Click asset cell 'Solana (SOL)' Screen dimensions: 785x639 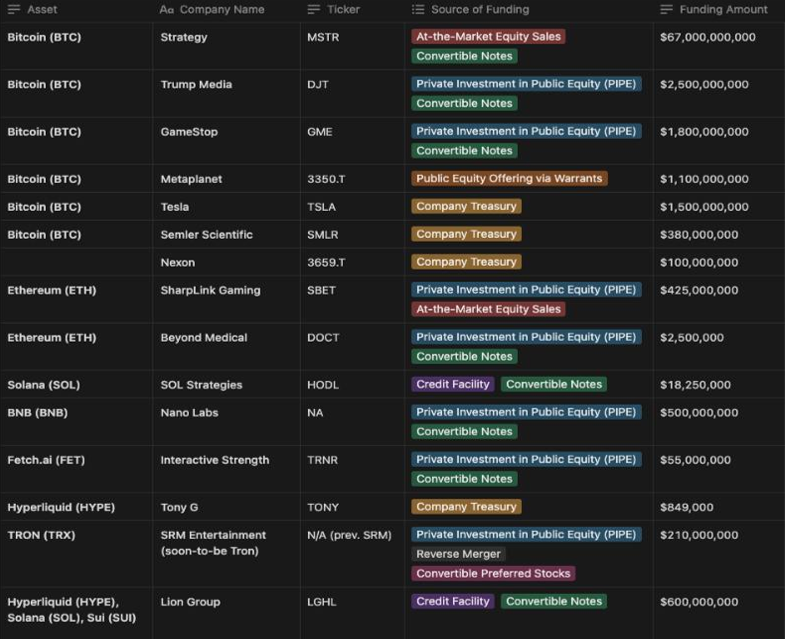click(x=44, y=385)
